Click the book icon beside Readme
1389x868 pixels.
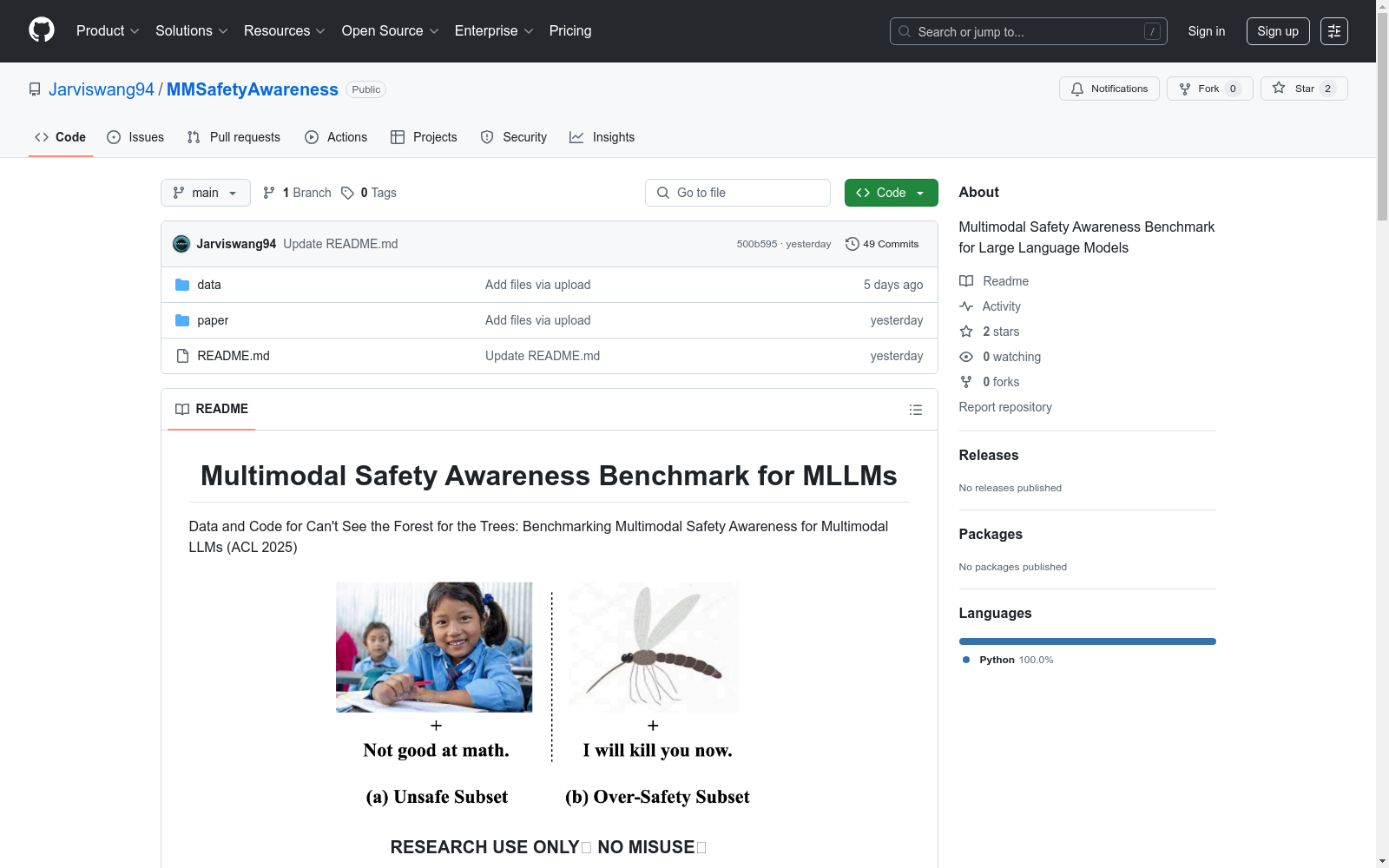966,281
